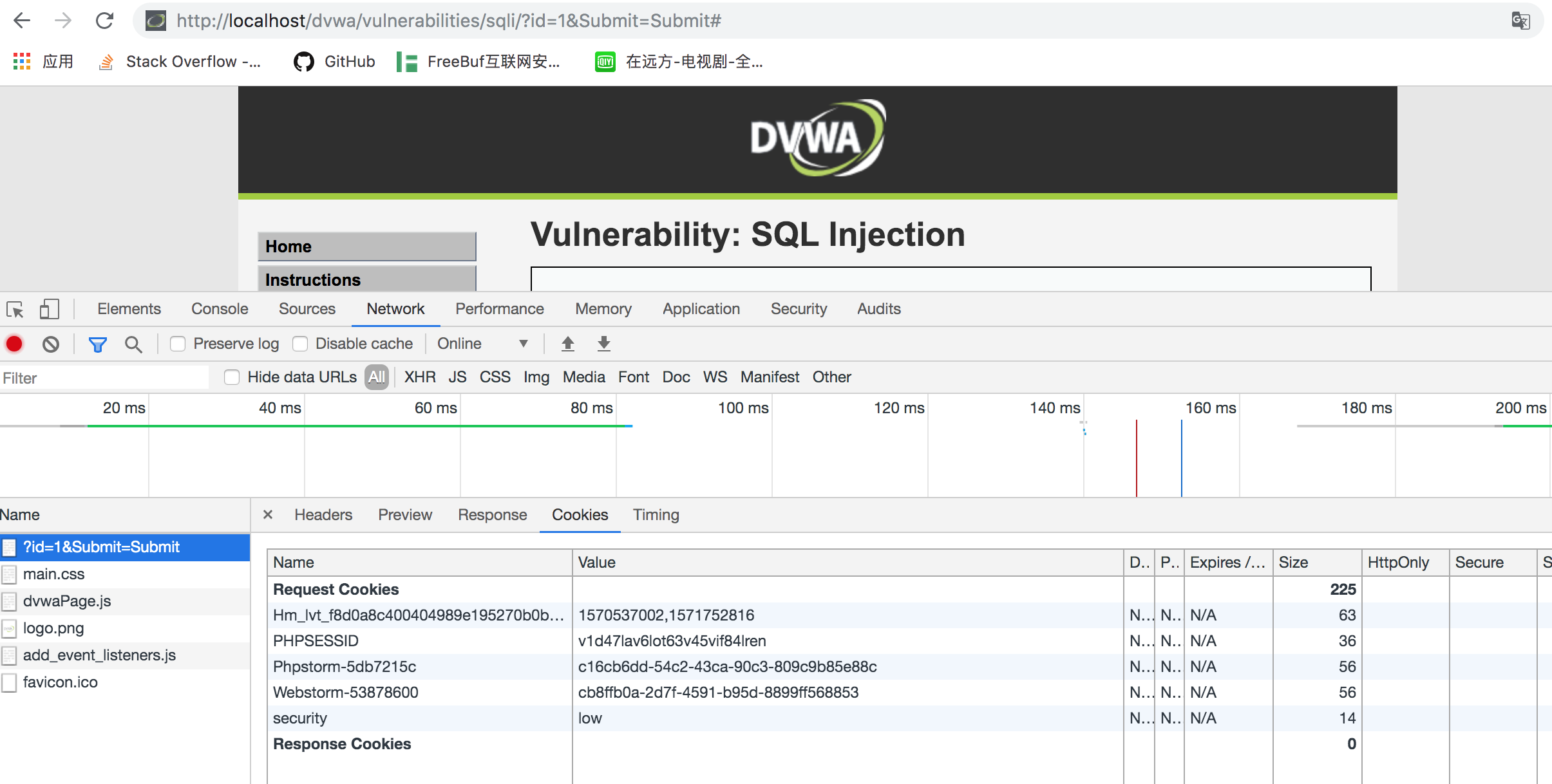Open network search magnifier icon
Screen dimensions: 1552x784
133,344
